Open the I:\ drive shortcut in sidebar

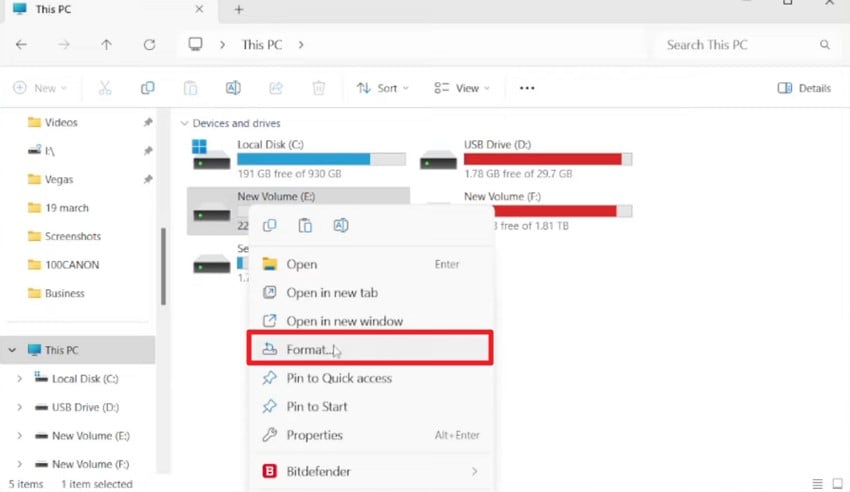pos(42,151)
